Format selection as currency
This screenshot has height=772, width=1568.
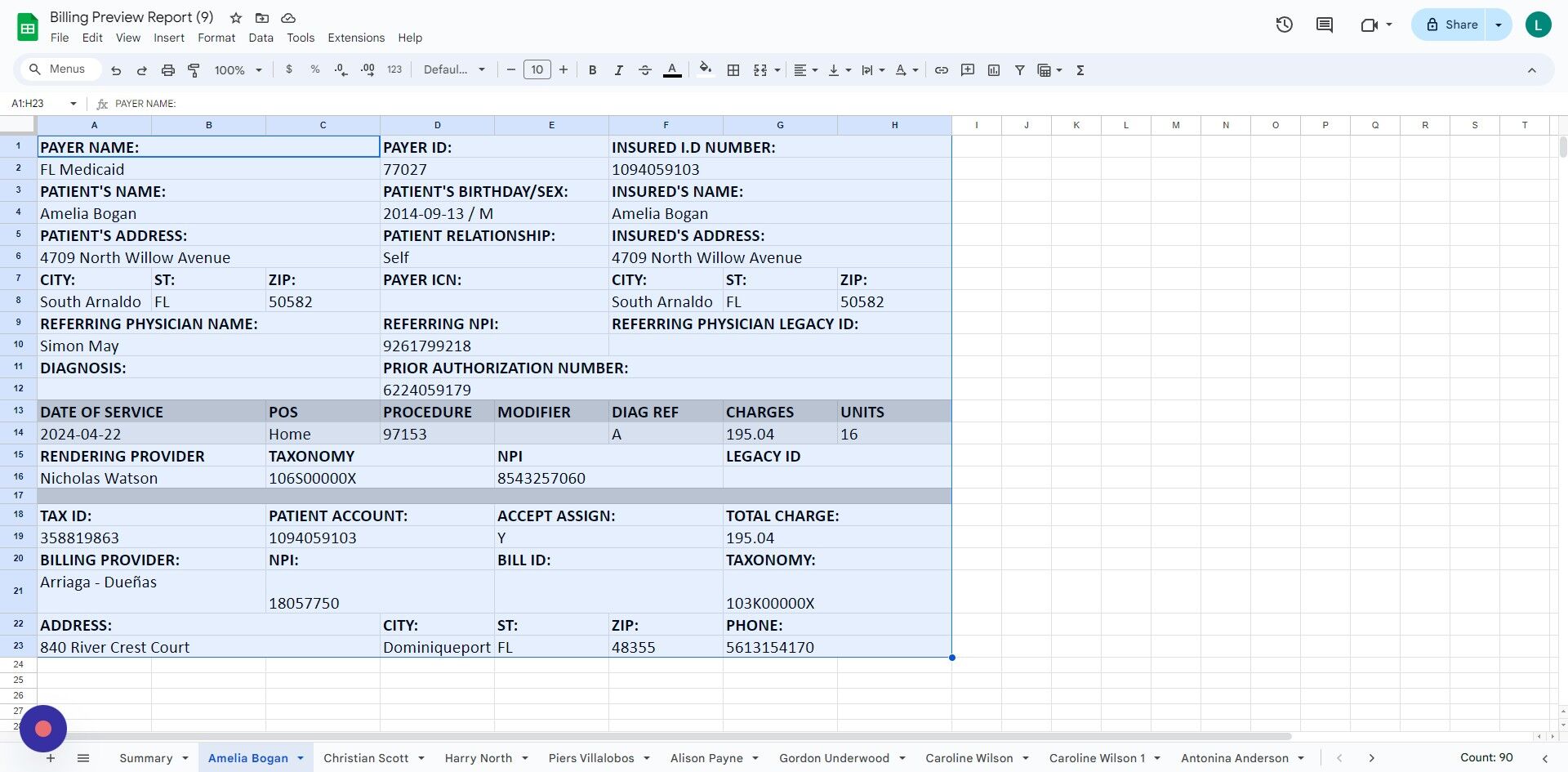click(288, 69)
